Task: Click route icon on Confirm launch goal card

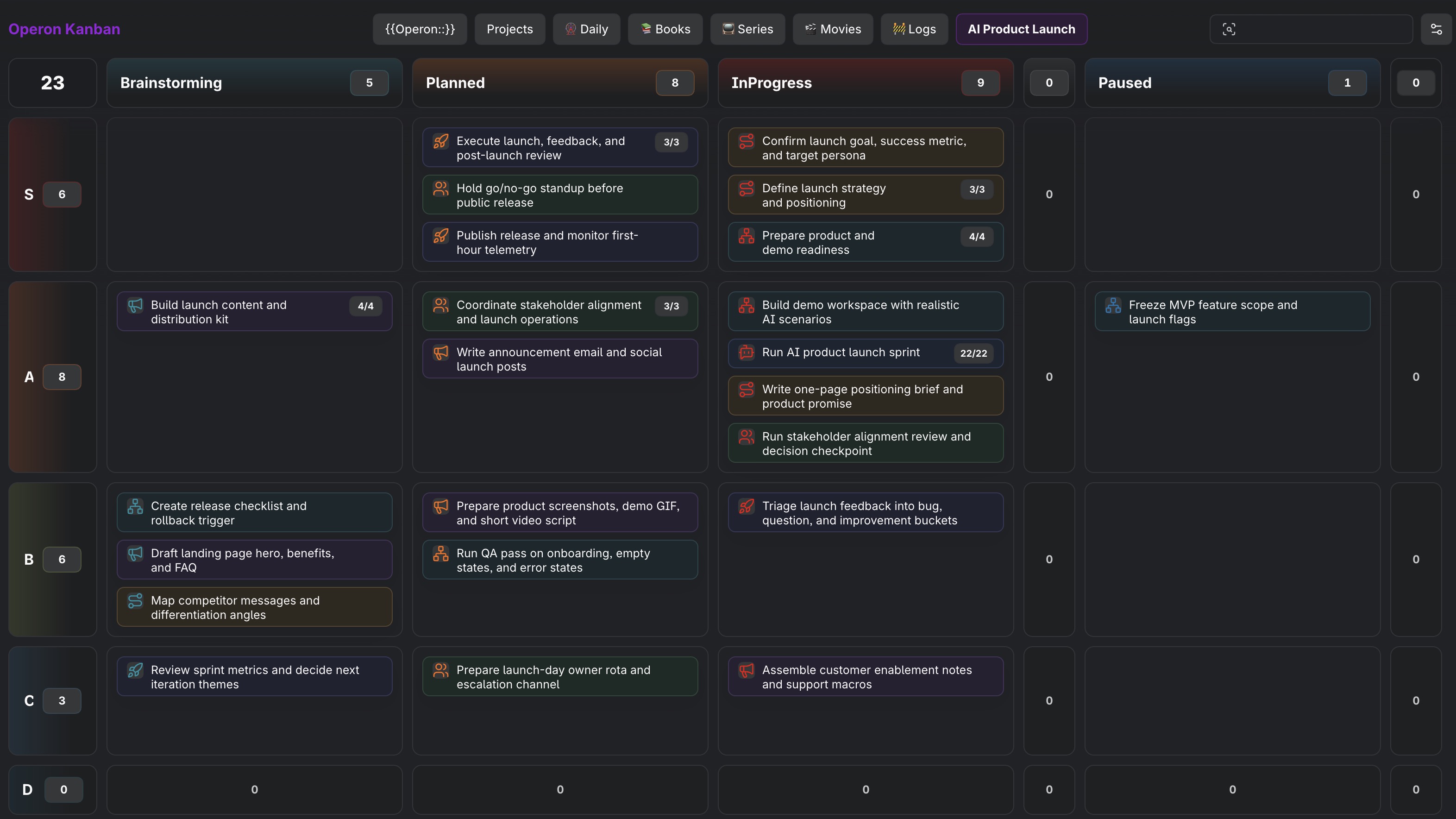Action: (x=746, y=141)
